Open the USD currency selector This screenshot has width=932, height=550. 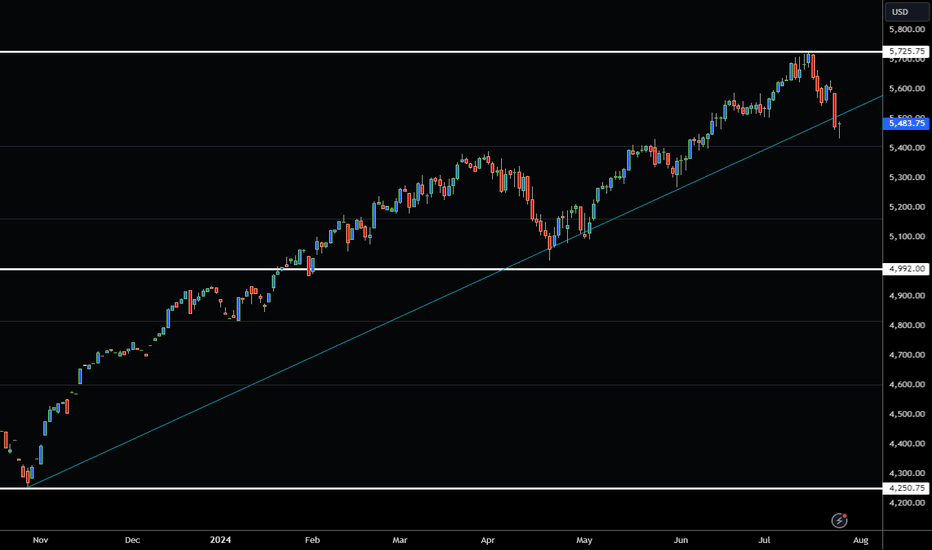point(906,12)
